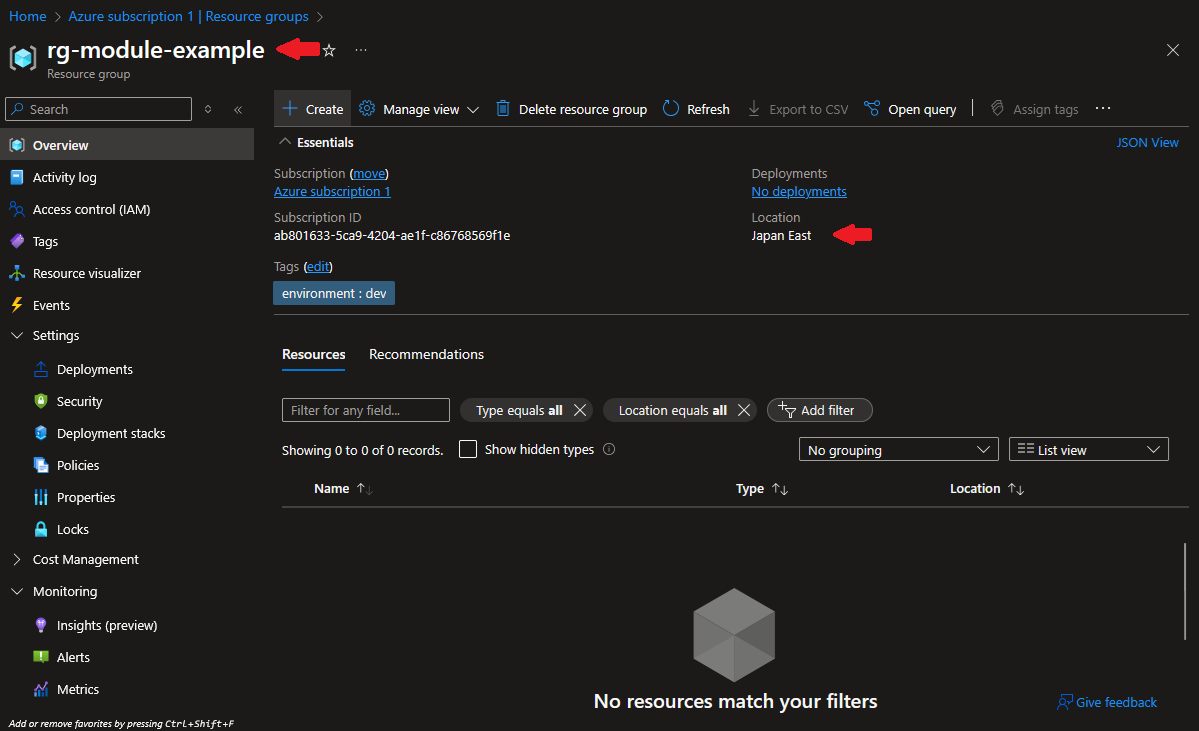Open Metrics under Monitoring
Viewport: 1199px width, 731px height.
(78, 690)
